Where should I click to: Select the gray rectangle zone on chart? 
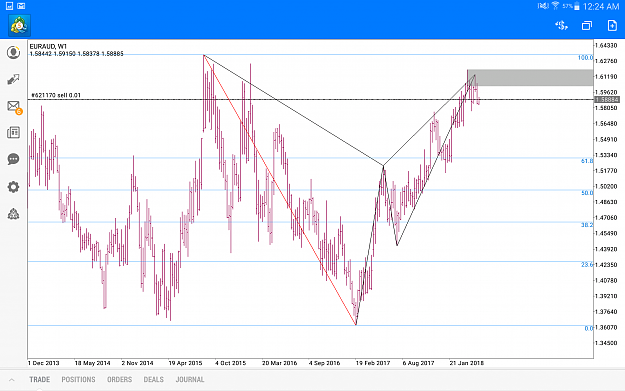click(530, 78)
